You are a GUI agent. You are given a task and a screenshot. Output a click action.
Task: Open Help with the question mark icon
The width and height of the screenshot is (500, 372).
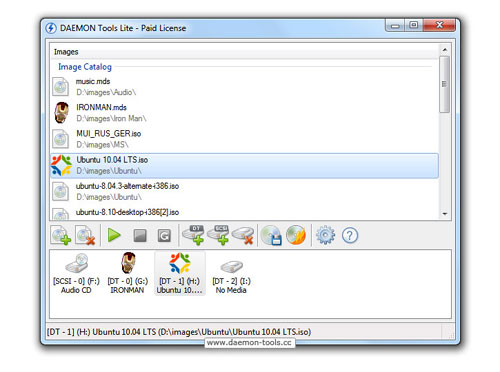(x=350, y=236)
